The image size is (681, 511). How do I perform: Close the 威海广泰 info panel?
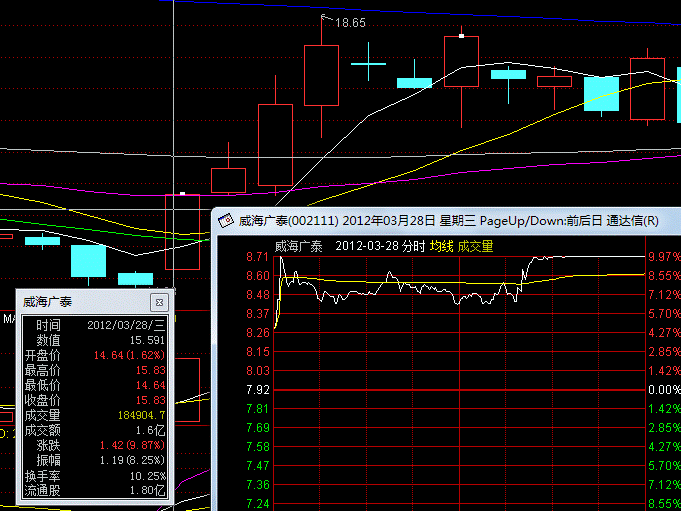[159, 303]
